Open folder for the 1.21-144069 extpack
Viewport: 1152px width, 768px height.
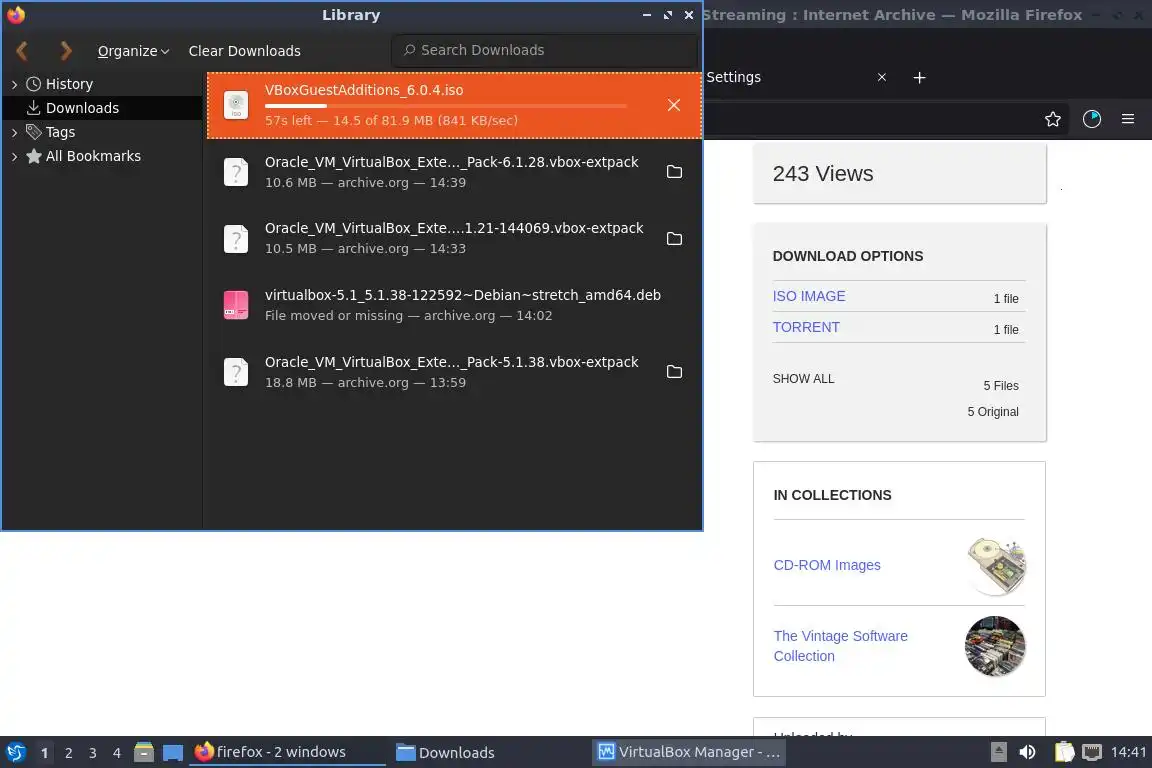pyautogui.click(x=674, y=238)
